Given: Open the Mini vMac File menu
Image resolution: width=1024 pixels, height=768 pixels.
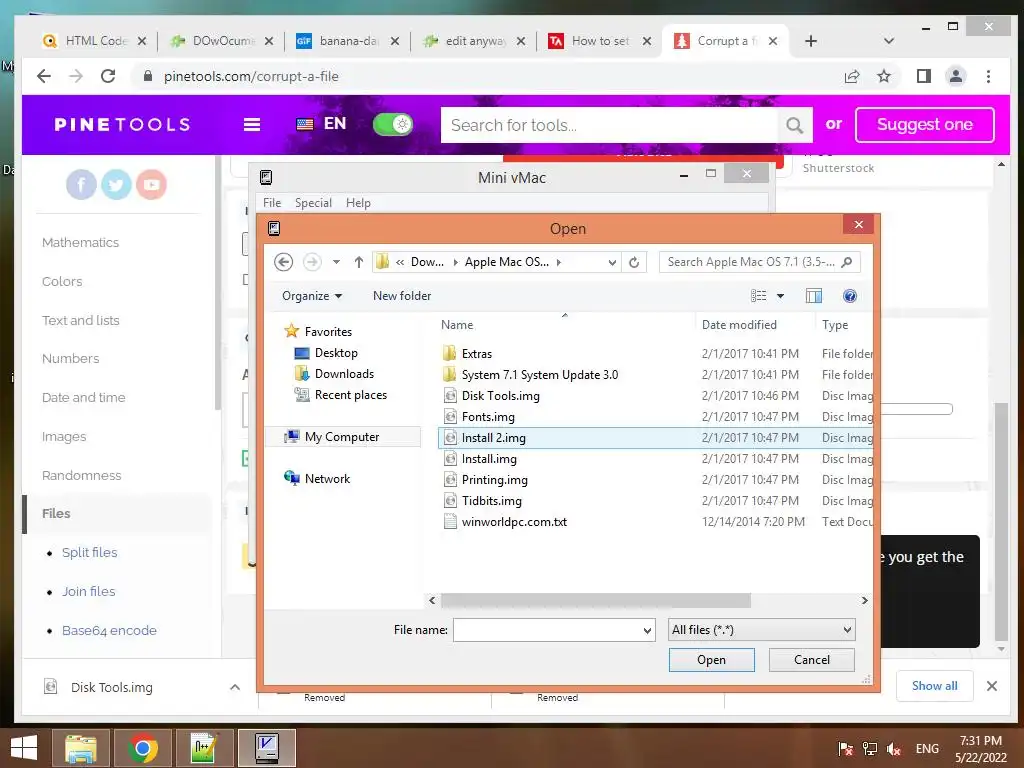Looking at the screenshot, I should tap(272, 202).
